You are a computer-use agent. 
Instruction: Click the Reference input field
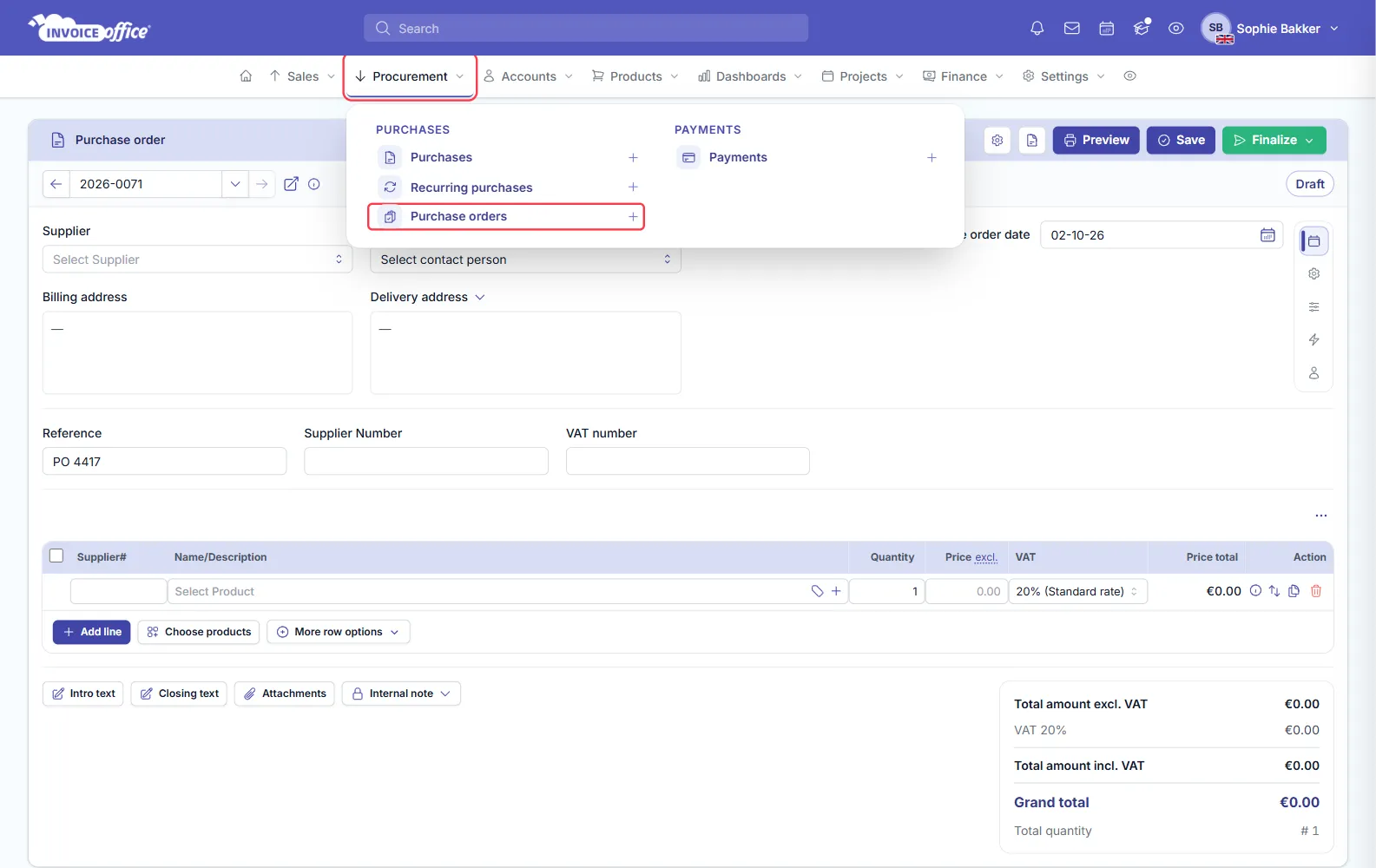point(164,461)
